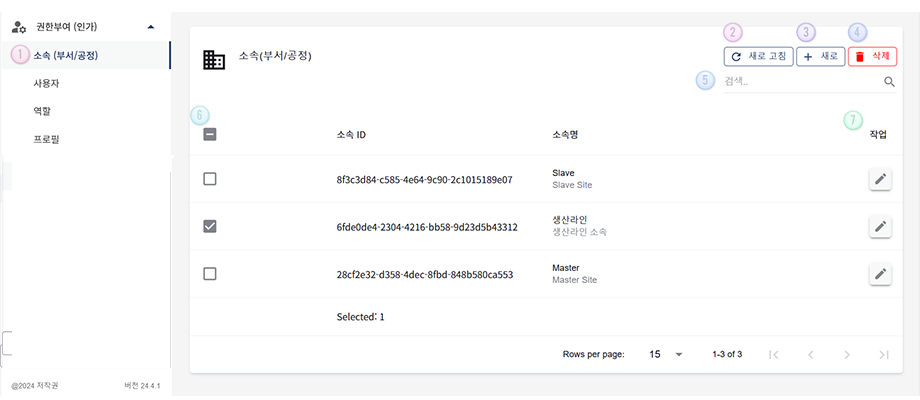Jump to the last page icon
Viewport: 920px width, 400px height.
pyautogui.click(x=884, y=354)
